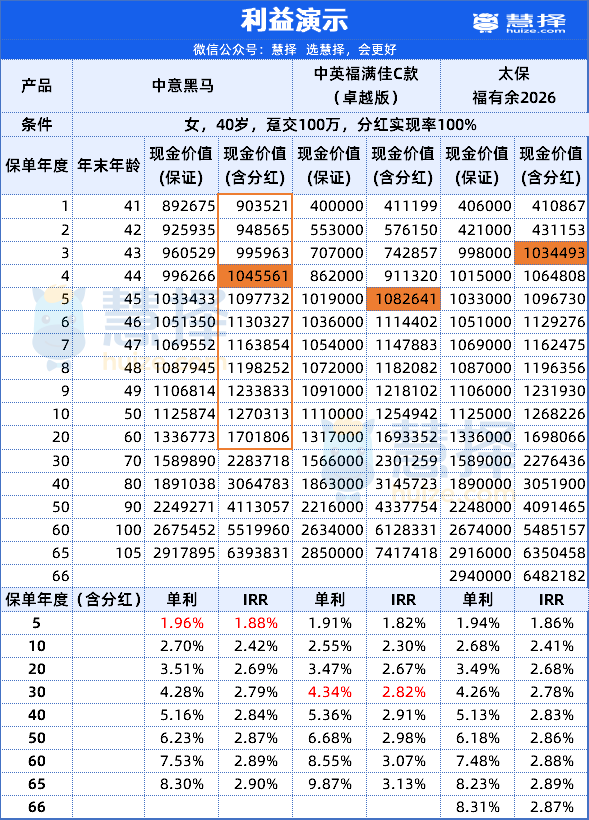
Task: Click the 利益演示 title header
Action: point(294,20)
